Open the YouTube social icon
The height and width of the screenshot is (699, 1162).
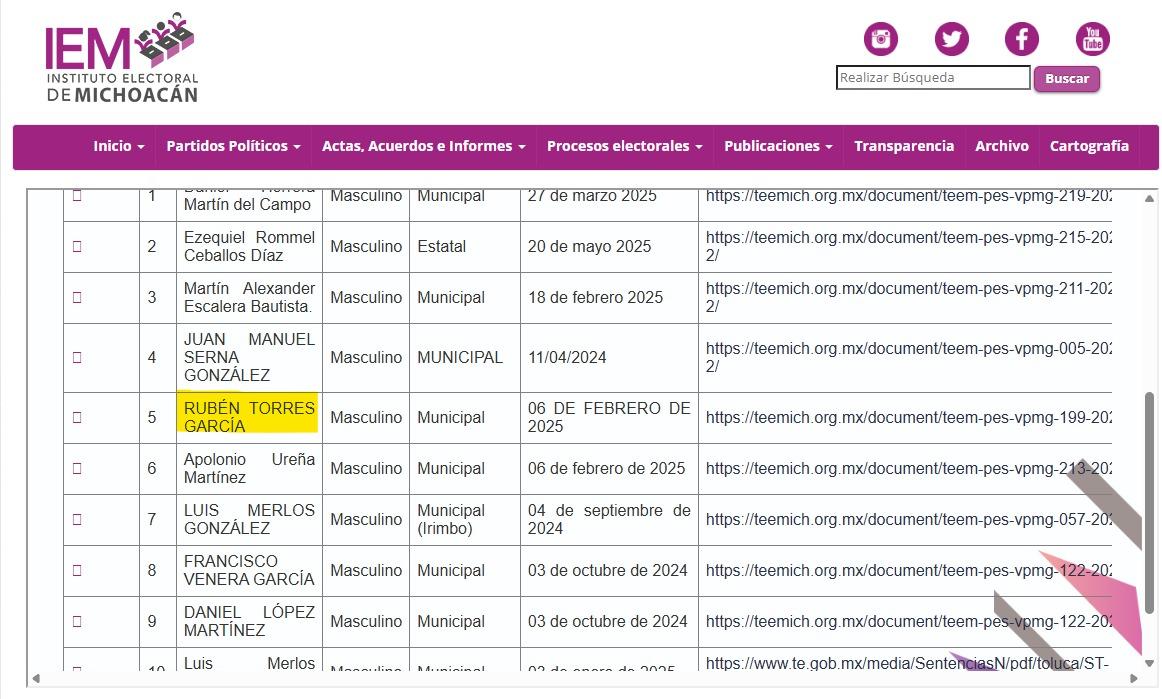(1092, 39)
